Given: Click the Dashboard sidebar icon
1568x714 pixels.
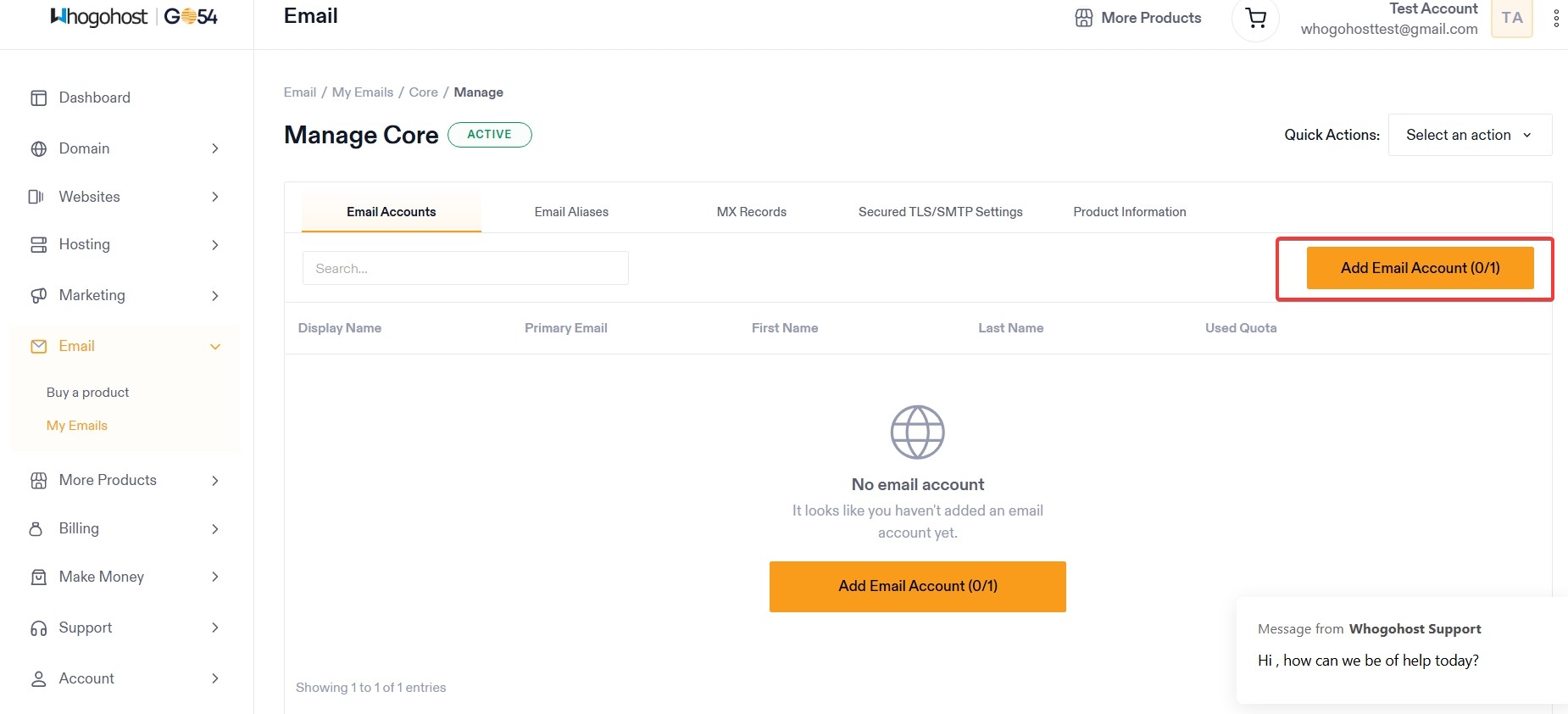Looking at the screenshot, I should click(x=38, y=98).
